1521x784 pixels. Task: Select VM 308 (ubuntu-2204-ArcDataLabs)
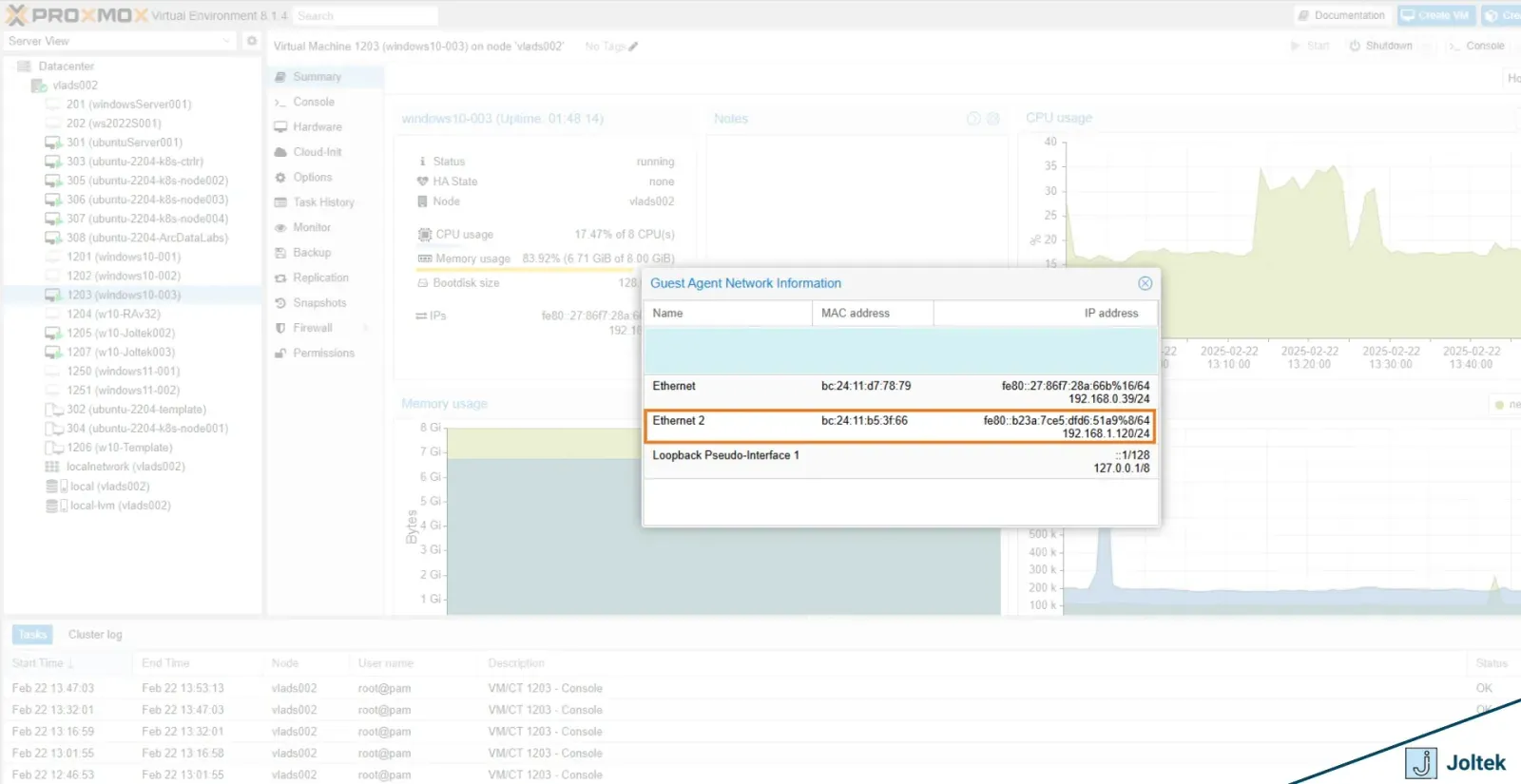point(146,238)
